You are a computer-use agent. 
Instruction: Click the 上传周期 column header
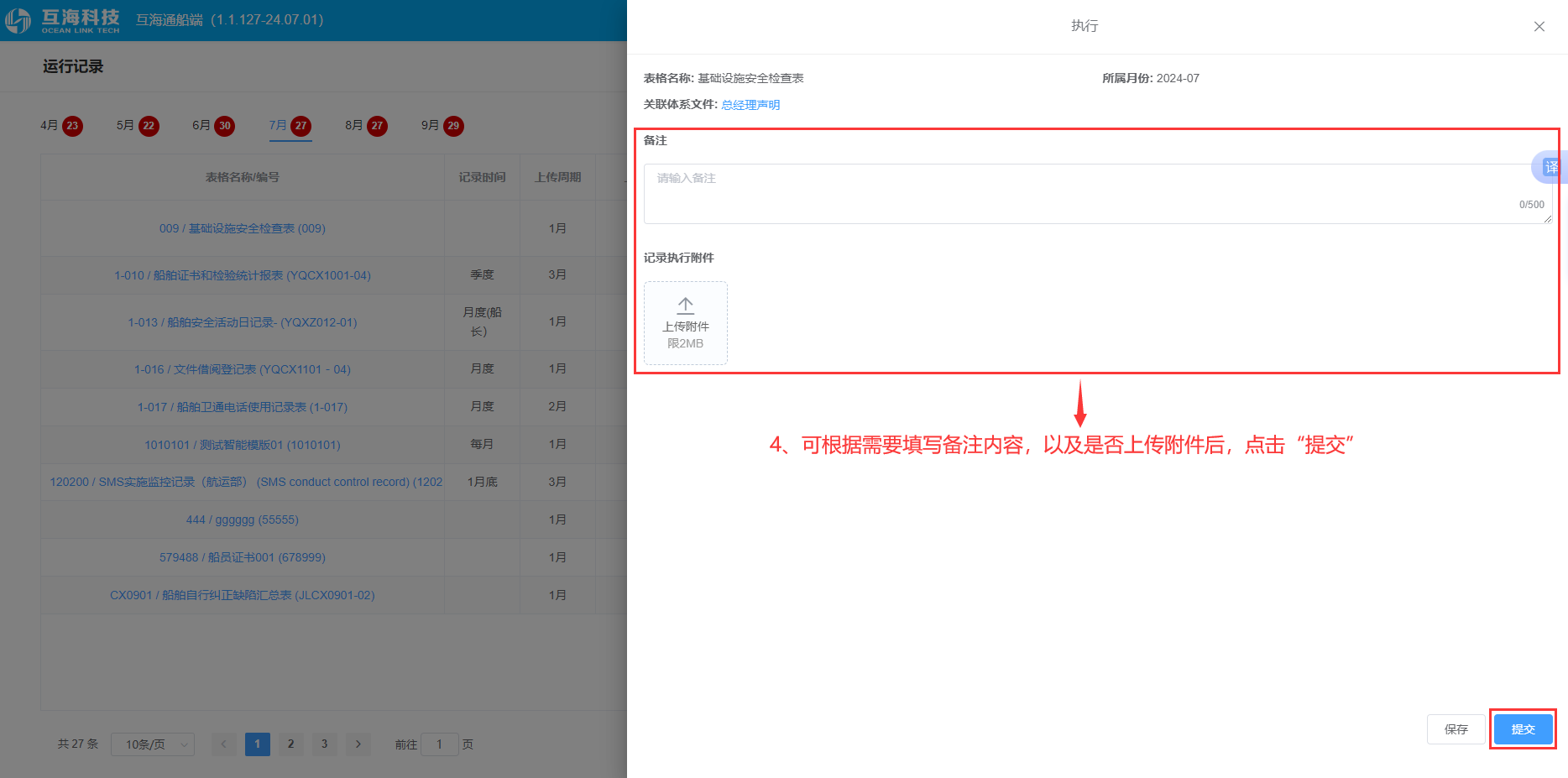click(558, 177)
